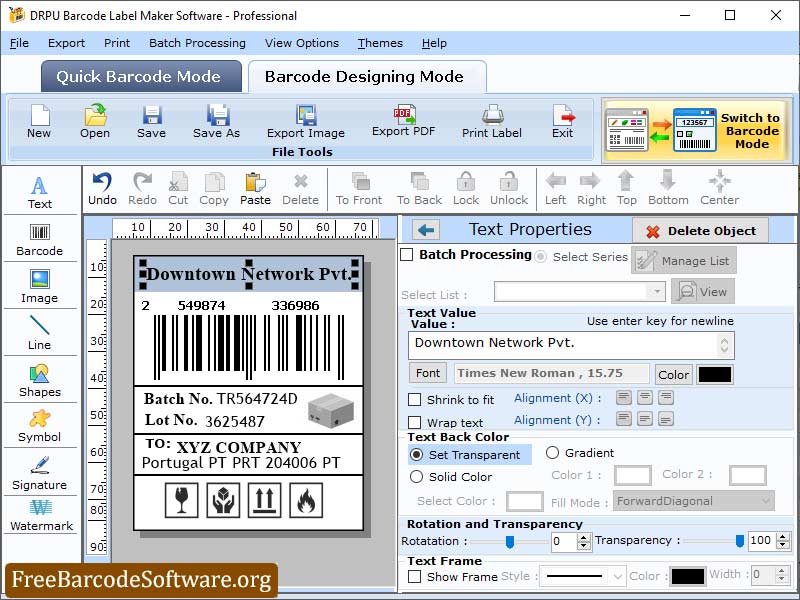The width and height of the screenshot is (800, 600).
Task: Switch to Quick Barcode Mode tab
Action: click(x=140, y=76)
